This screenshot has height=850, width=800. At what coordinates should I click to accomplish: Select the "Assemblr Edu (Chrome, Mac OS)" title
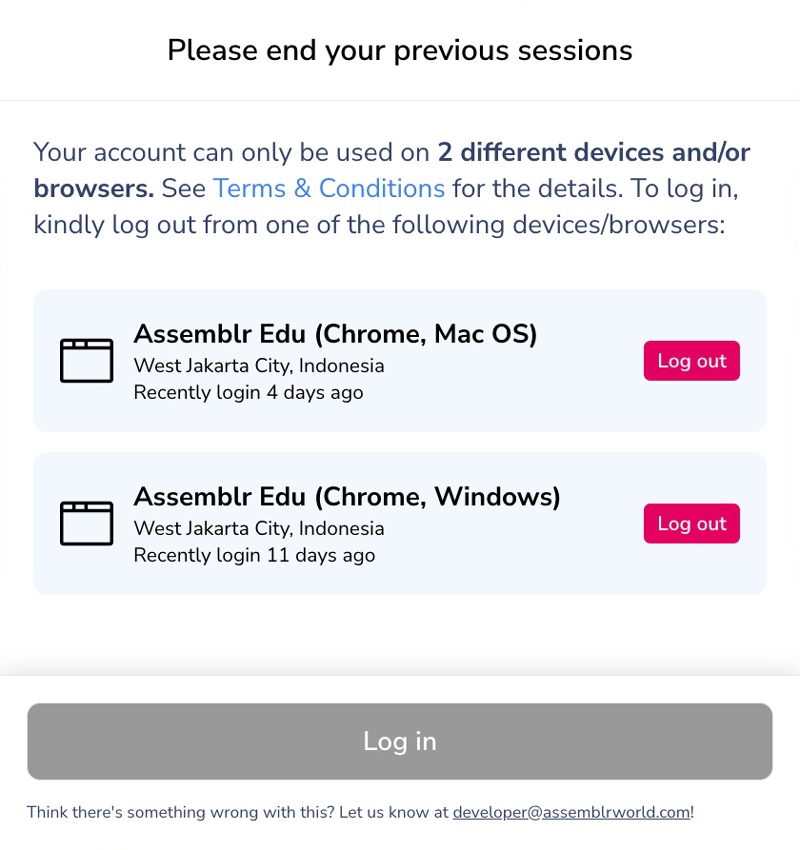(335, 334)
